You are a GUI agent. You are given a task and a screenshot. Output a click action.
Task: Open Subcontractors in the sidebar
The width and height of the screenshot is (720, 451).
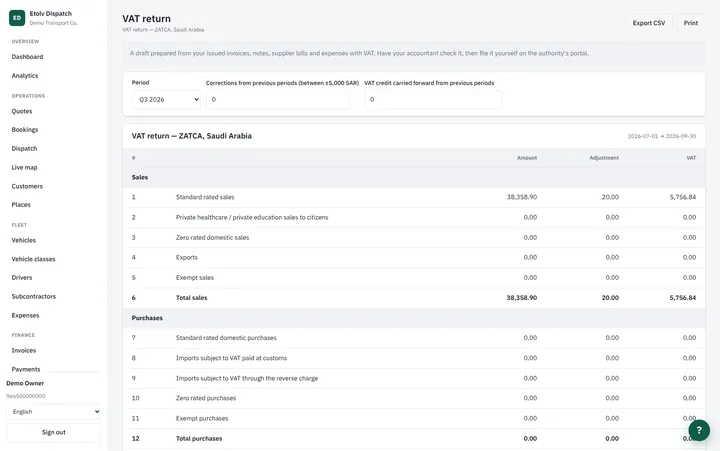[34, 296]
